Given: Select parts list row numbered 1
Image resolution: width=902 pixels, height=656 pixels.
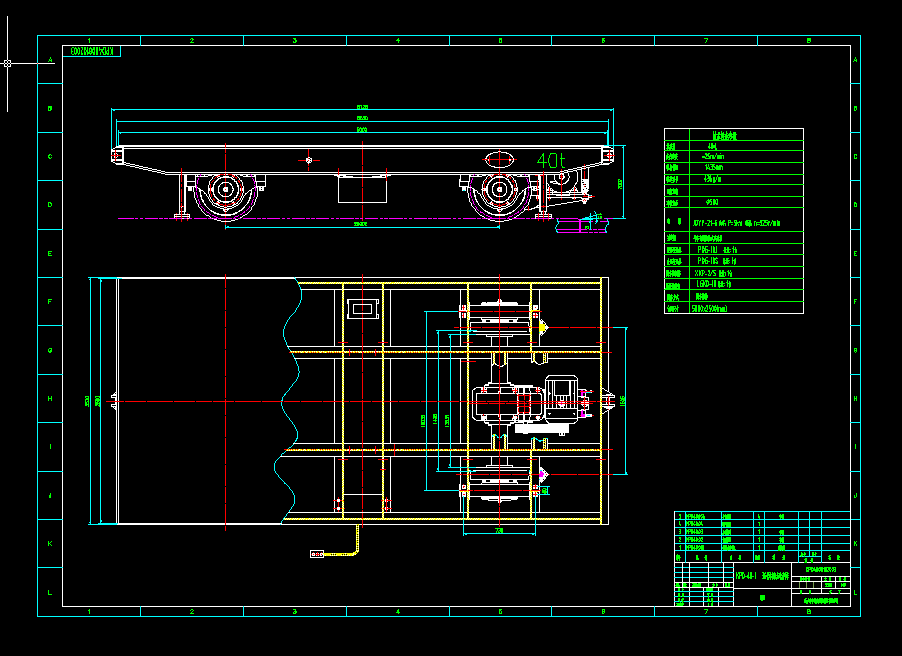Looking at the screenshot, I should coord(762,548).
